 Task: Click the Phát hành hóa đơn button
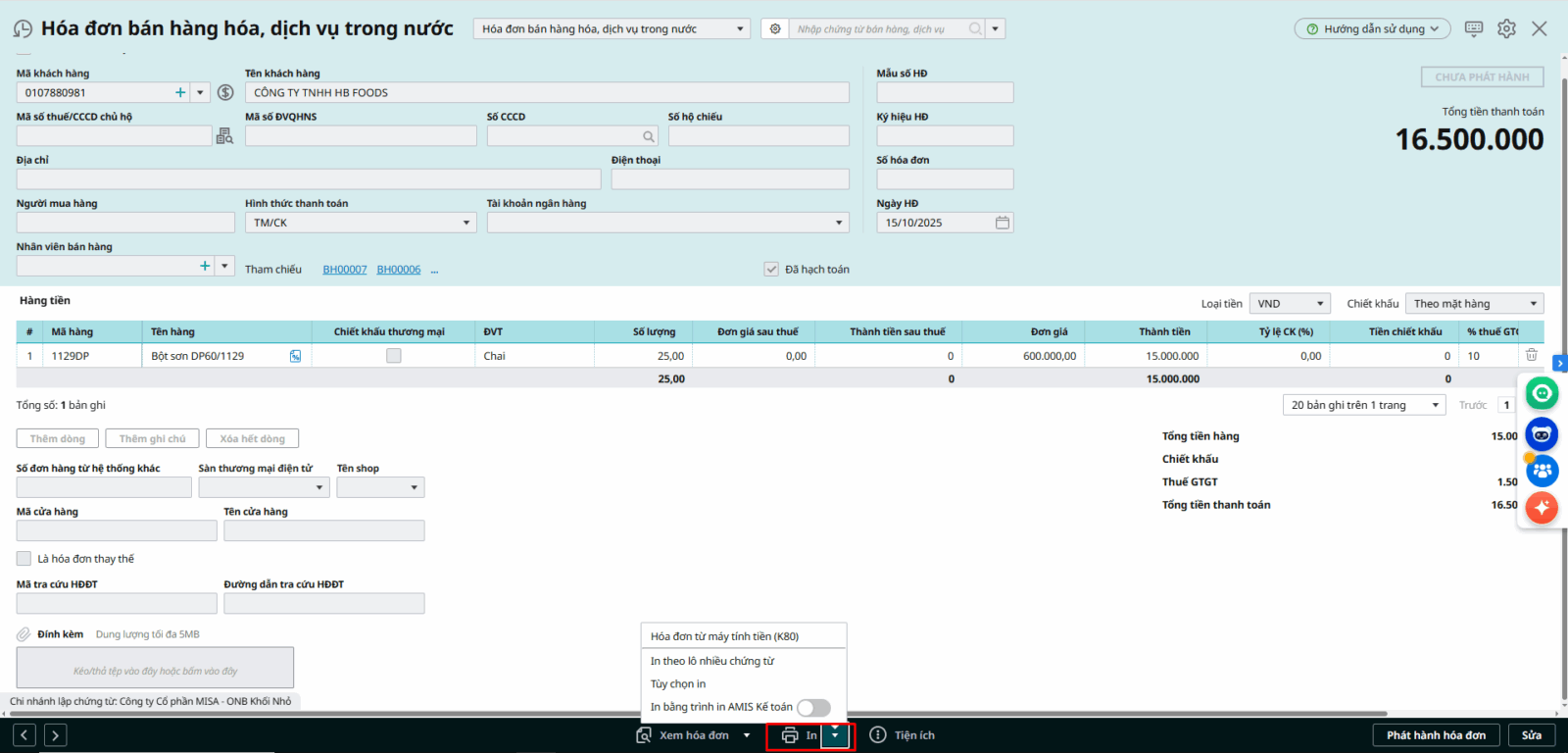pyautogui.click(x=1436, y=735)
